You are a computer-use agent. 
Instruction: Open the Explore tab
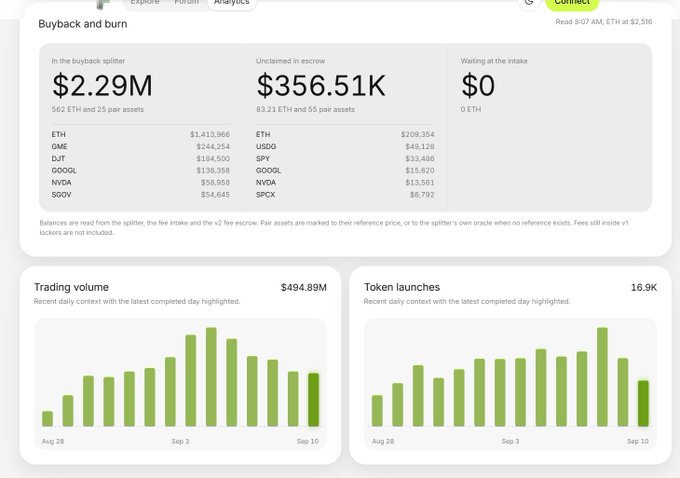coord(145,2)
